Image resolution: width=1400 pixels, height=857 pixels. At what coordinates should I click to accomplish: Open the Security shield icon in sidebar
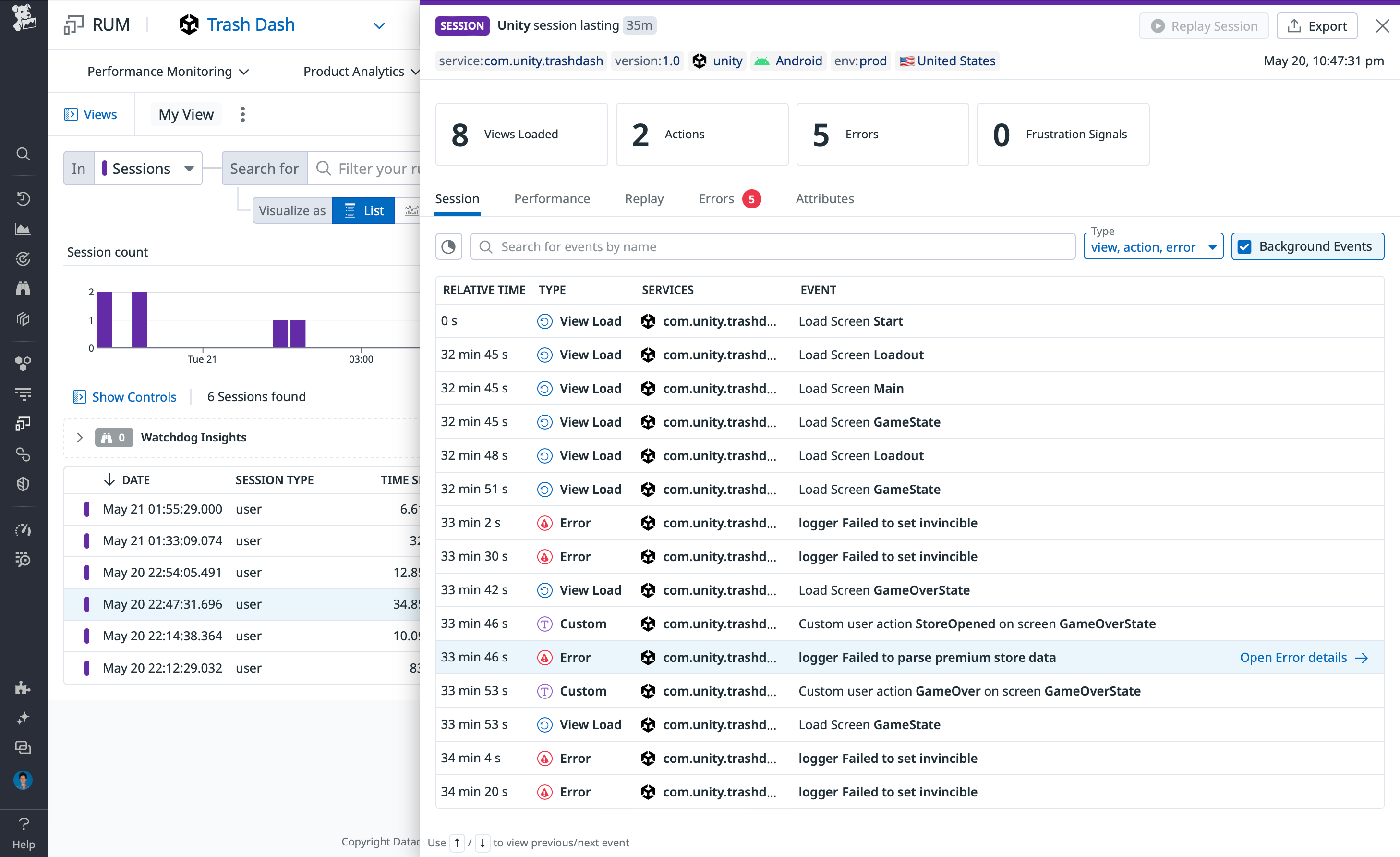point(23,484)
